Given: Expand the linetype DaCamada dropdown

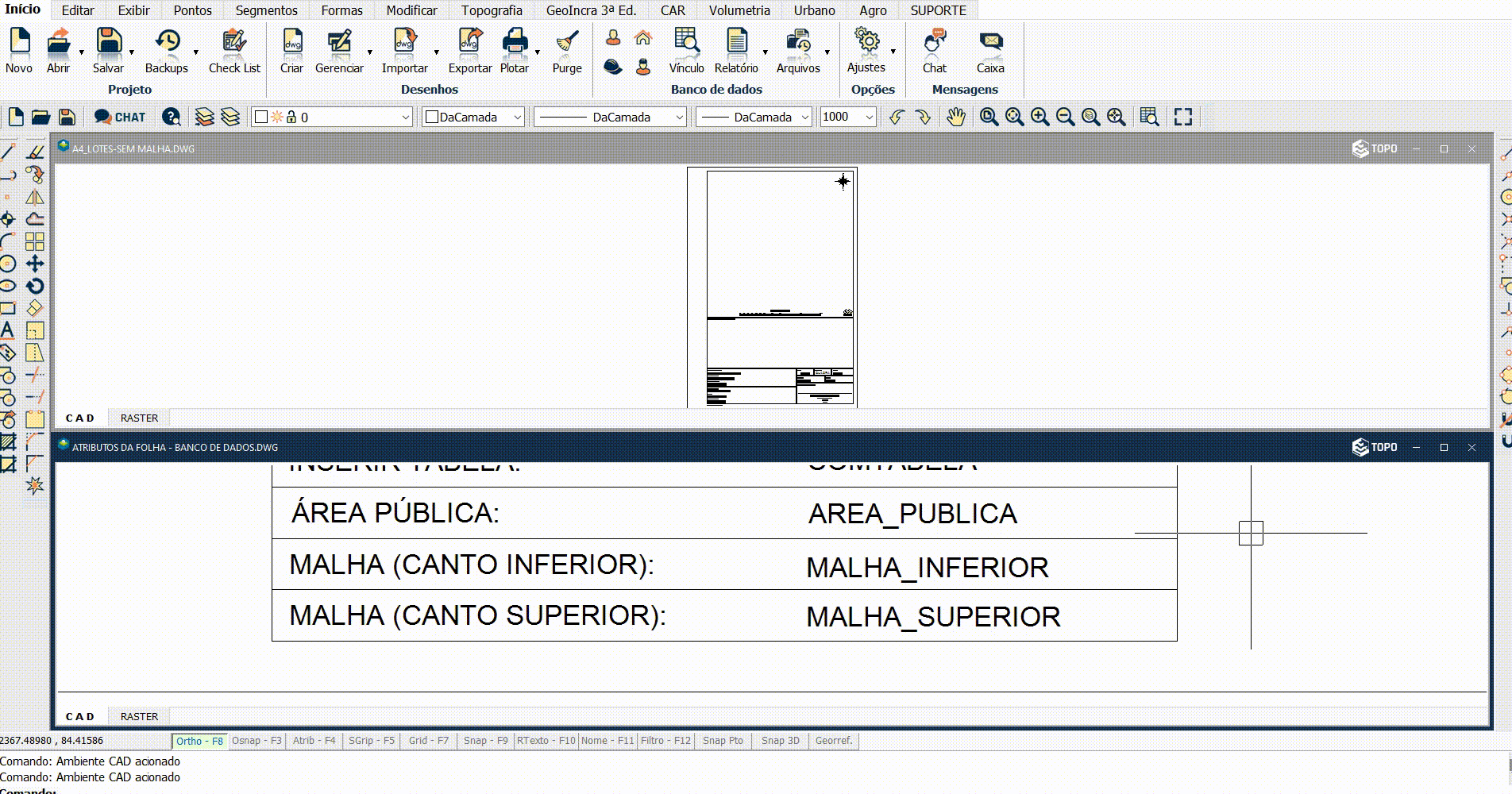Looking at the screenshot, I should [x=681, y=117].
